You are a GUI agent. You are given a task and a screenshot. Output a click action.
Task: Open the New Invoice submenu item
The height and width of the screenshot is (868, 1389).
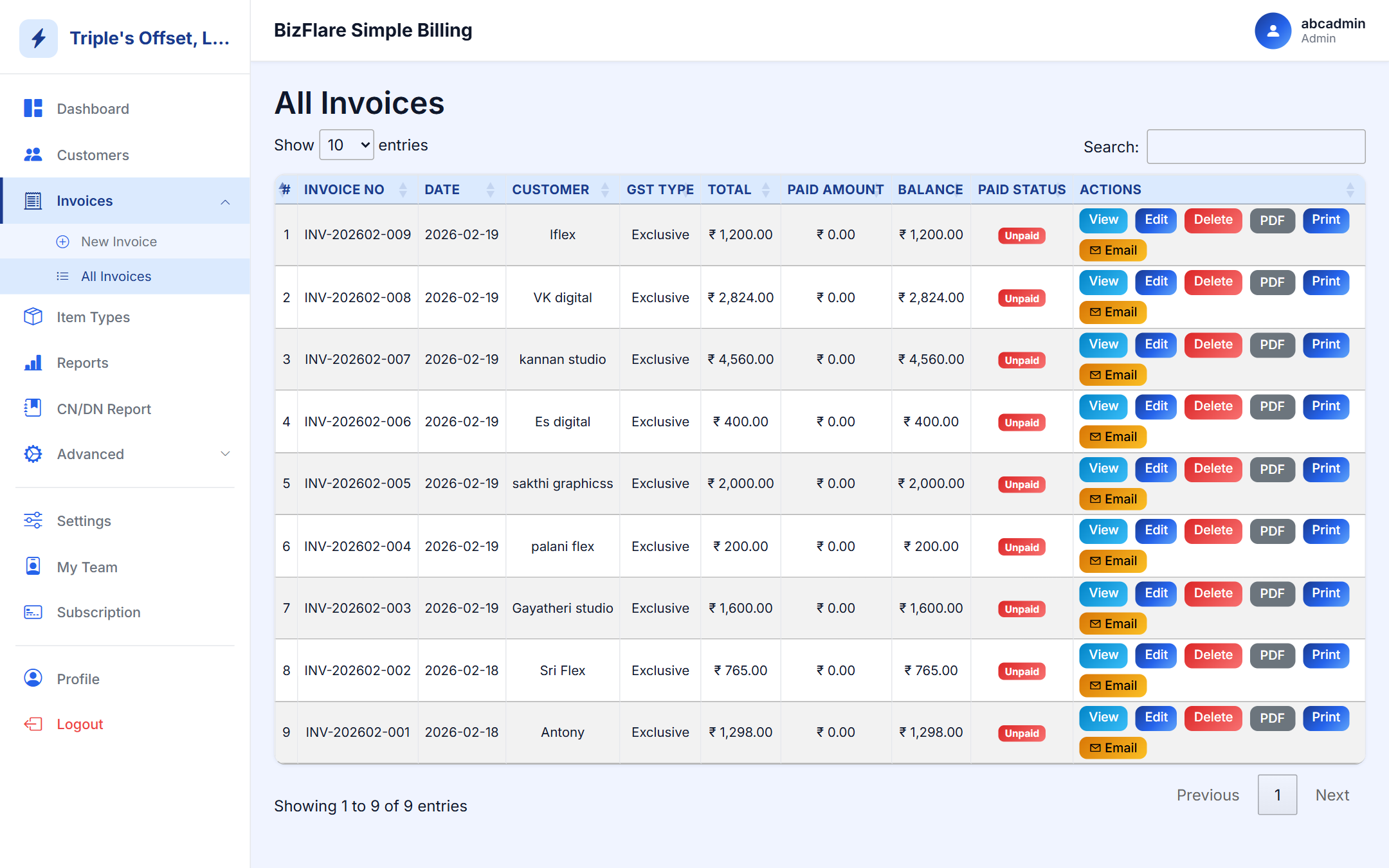point(125,242)
